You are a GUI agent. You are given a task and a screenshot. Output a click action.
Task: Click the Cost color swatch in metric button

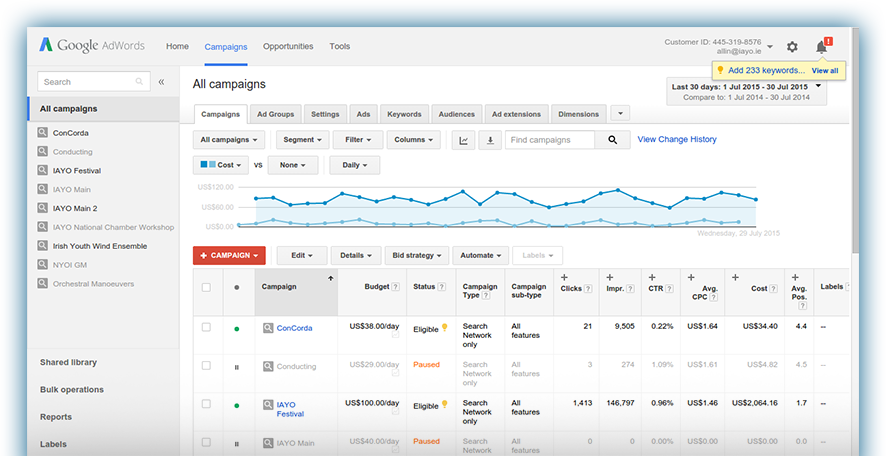pyautogui.click(x=208, y=165)
